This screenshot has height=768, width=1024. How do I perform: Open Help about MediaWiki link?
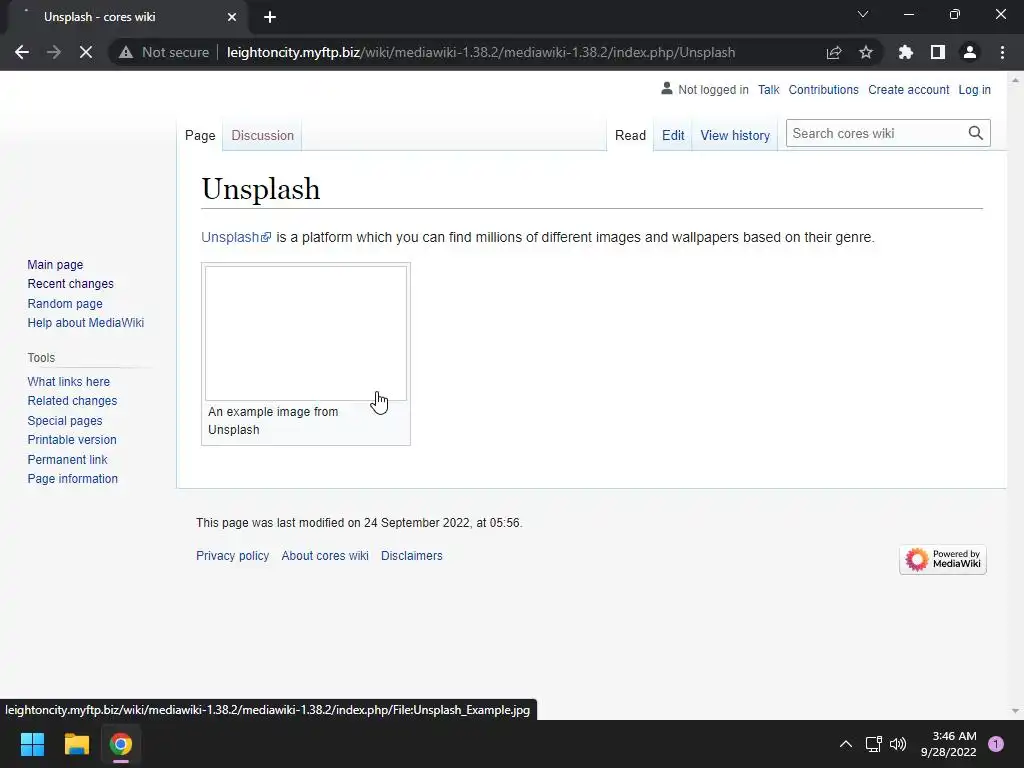click(86, 323)
